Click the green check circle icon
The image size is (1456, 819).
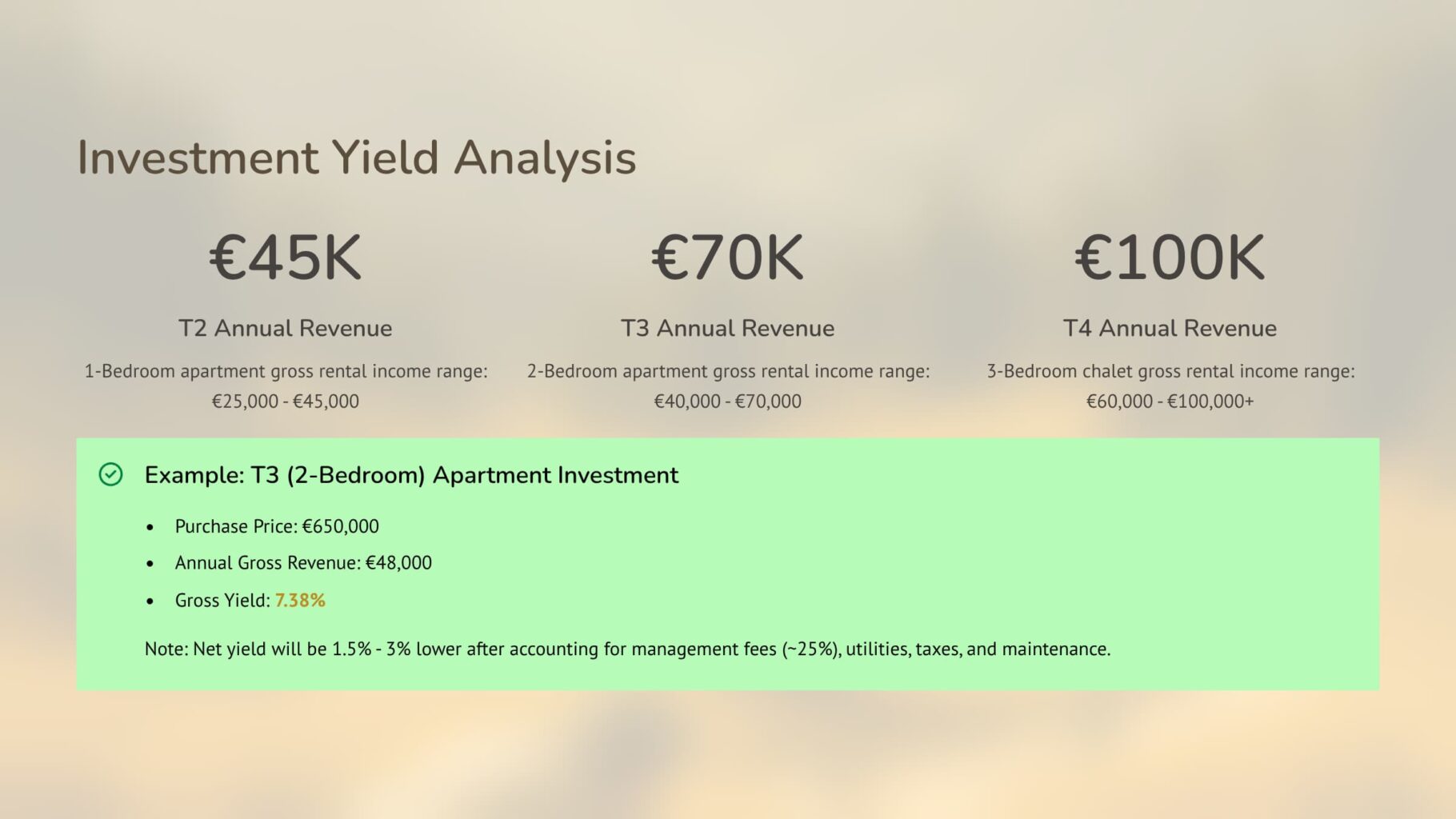(110, 474)
